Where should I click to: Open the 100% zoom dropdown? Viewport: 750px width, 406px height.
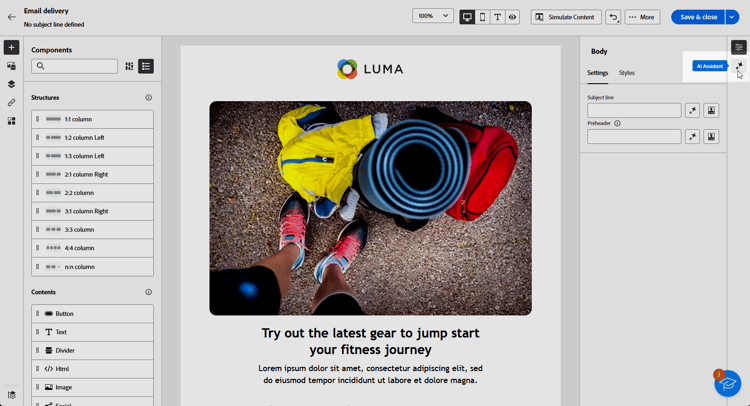(433, 16)
